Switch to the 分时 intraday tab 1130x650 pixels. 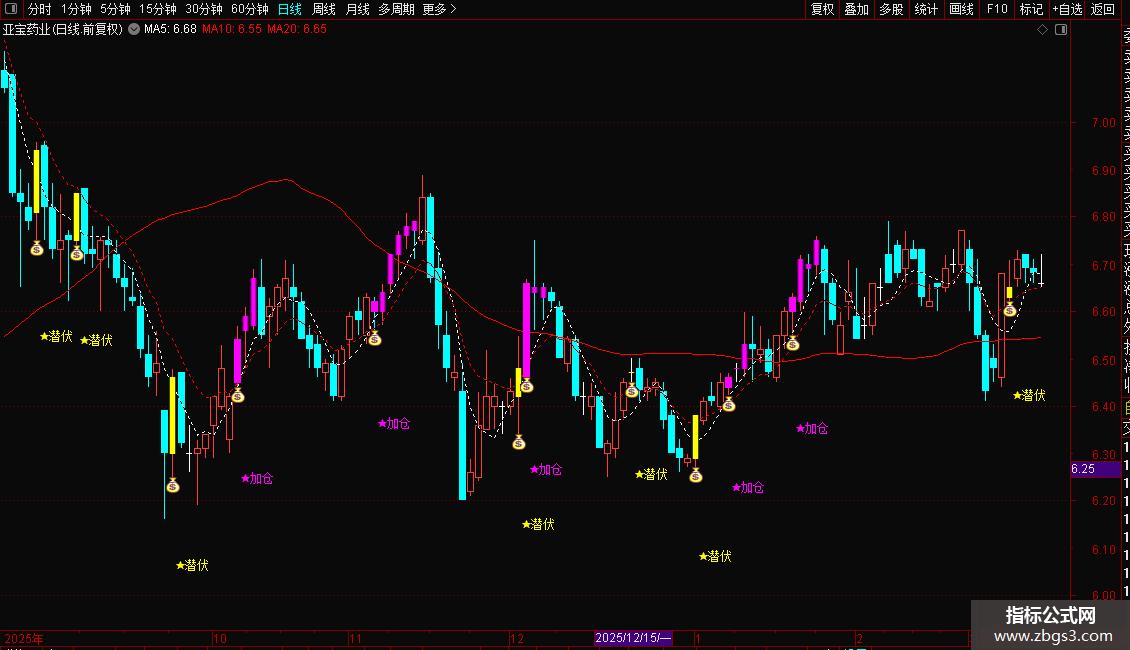click(40, 9)
